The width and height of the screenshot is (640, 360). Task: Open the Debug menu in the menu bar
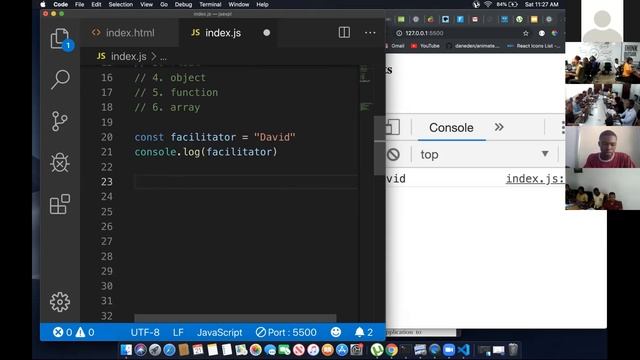click(183, 4)
